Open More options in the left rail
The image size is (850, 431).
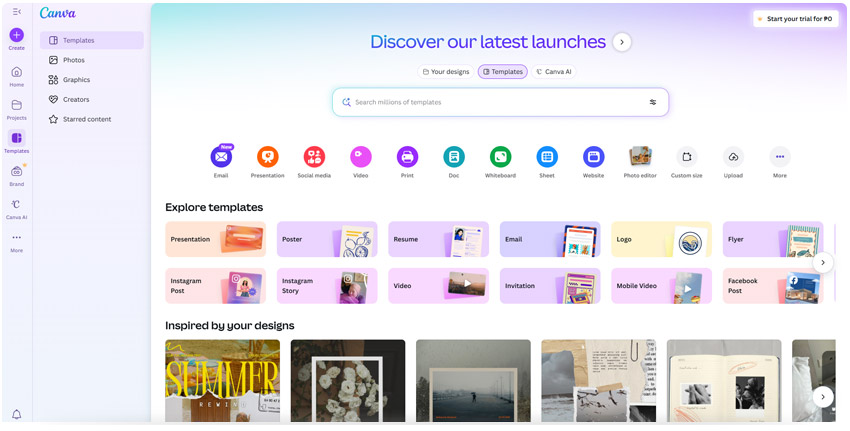pyautogui.click(x=16, y=242)
